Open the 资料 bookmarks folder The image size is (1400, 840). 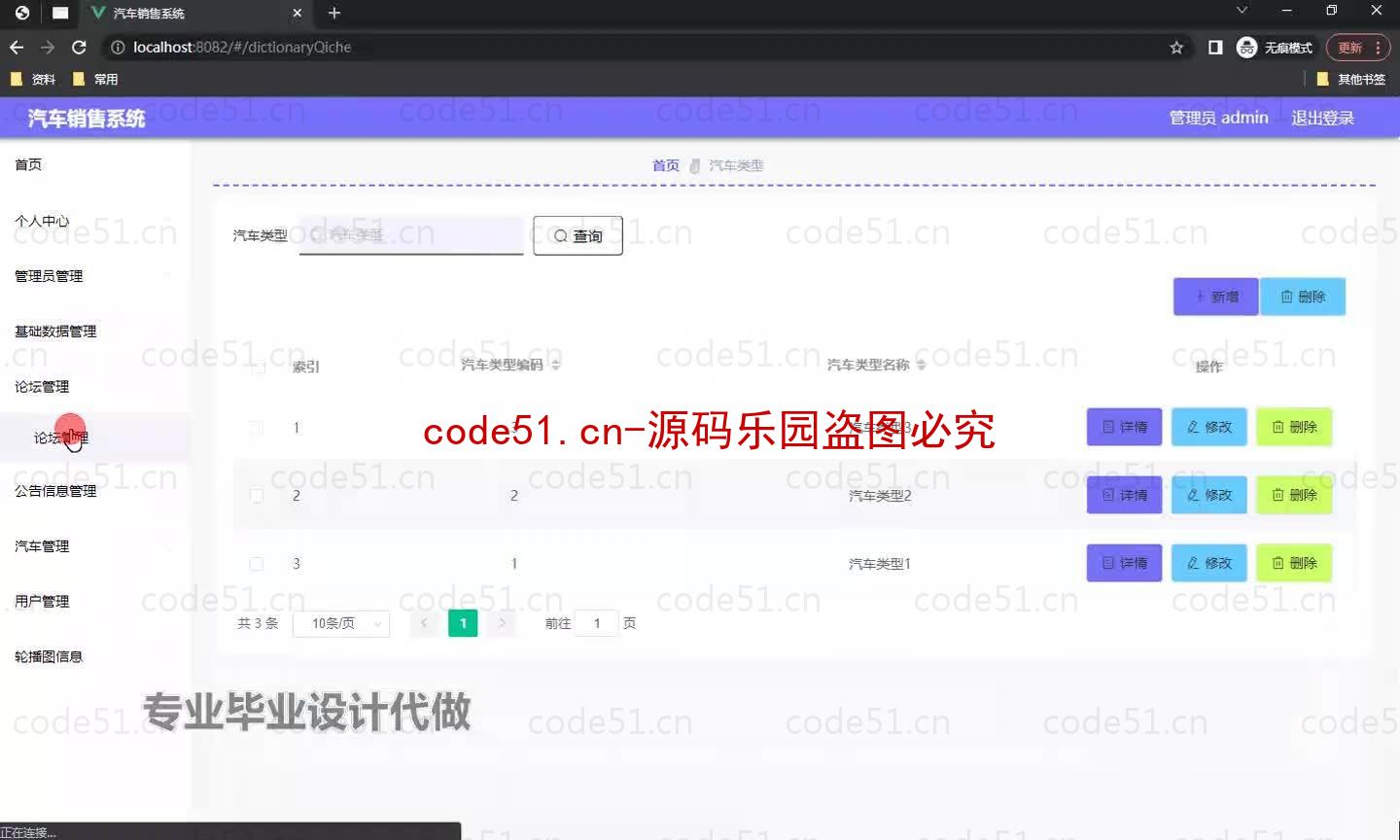[33, 79]
